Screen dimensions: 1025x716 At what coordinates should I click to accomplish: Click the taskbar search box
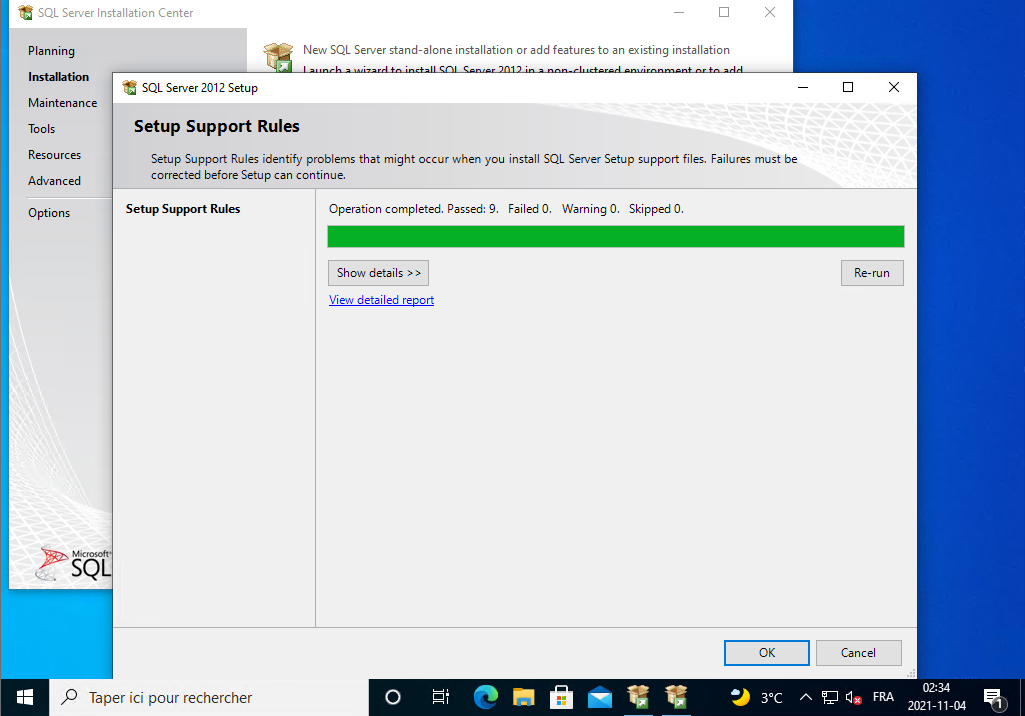coord(209,697)
